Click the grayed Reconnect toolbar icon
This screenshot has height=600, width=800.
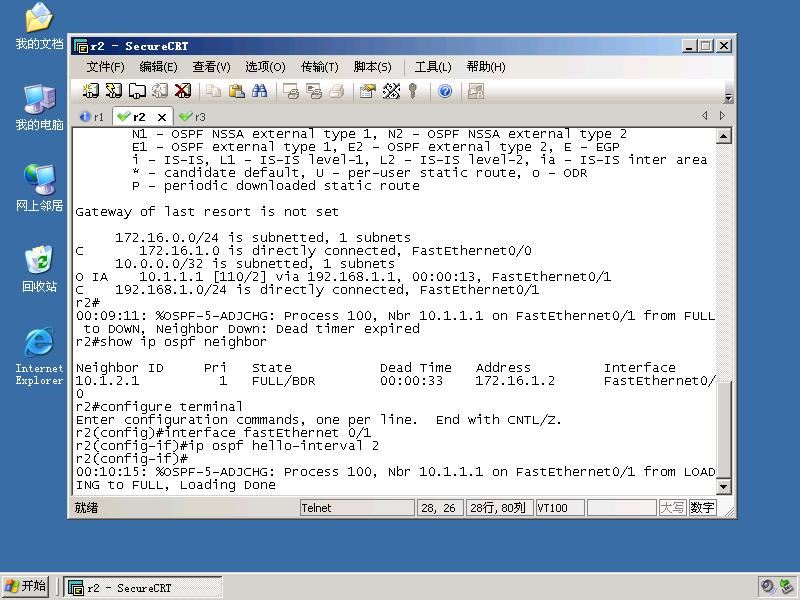(x=160, y=91)
